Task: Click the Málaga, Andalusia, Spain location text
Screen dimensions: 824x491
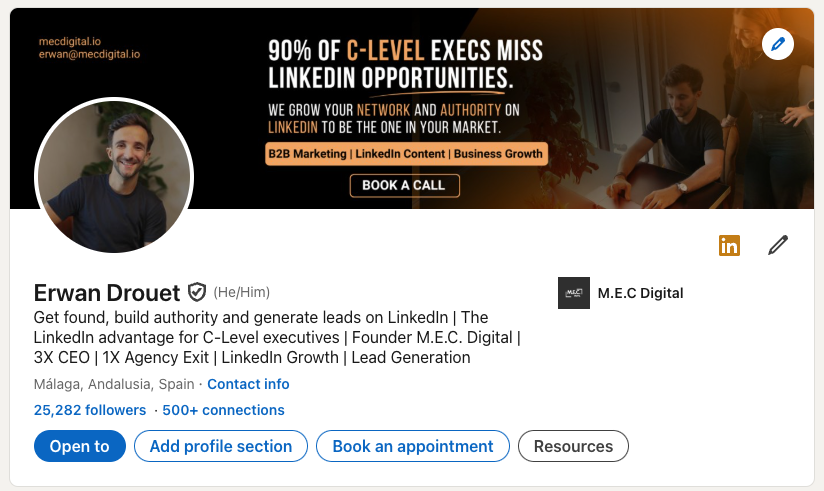Action: pos(113,384)
